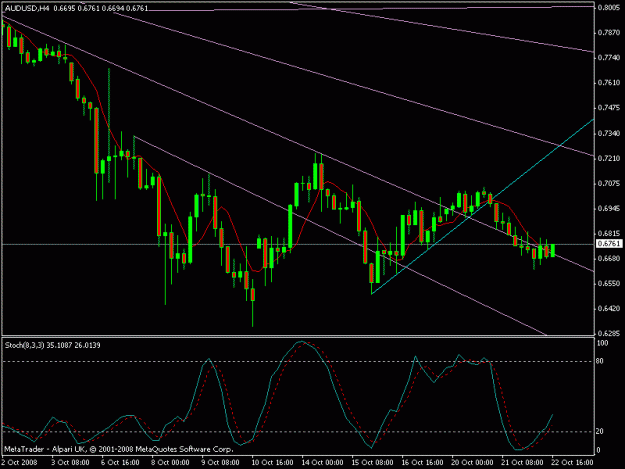This screenshot has width=625, height=469.
Task: Click the 0.6815 price axis label
Action: click(x=609, y=234)
